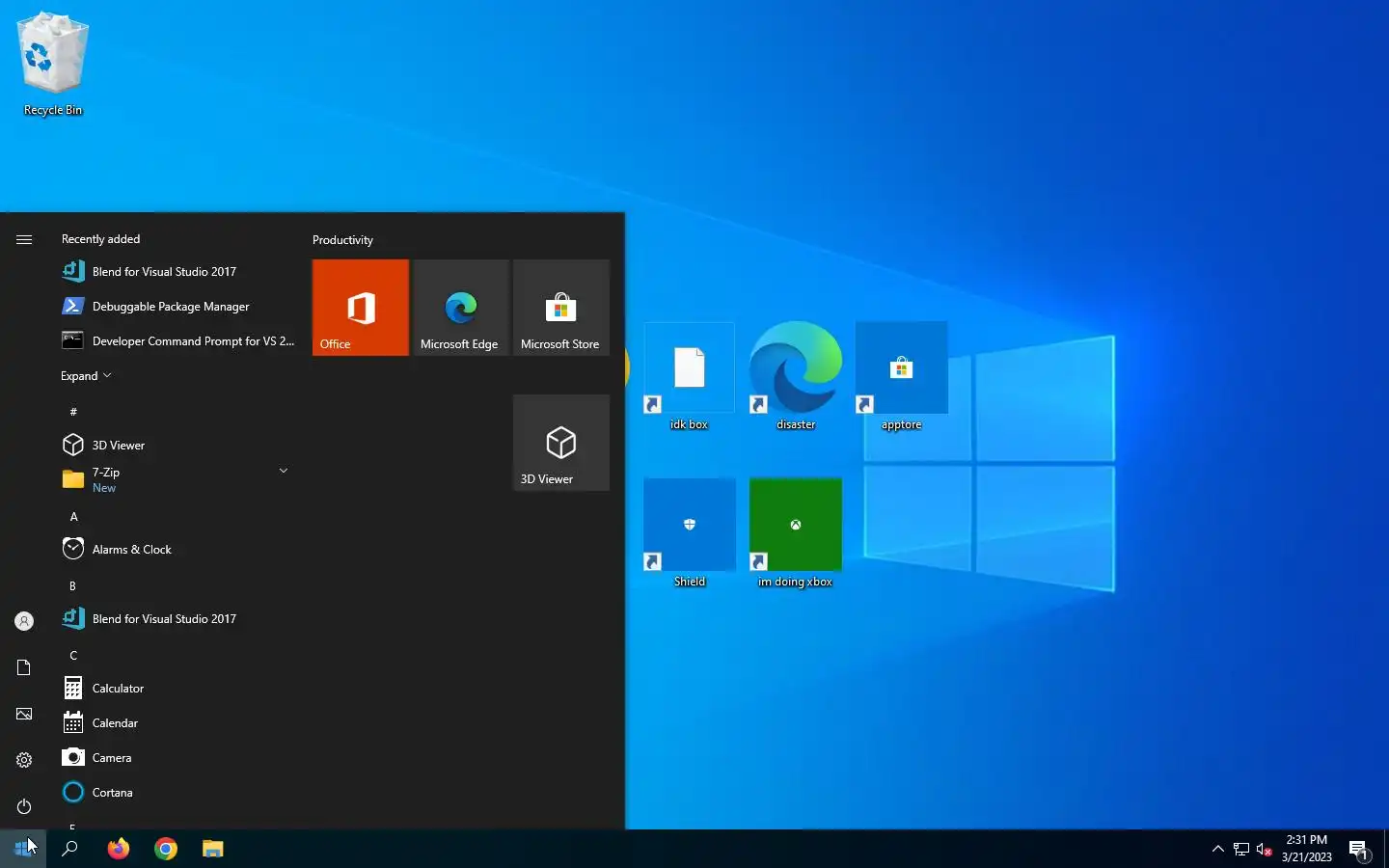Image resolution: width=1389 pixels, height=868 pixels.
Task: Click the Power icon in the Start sidebar
Action: pyautogui.click(x=24, y=806)
